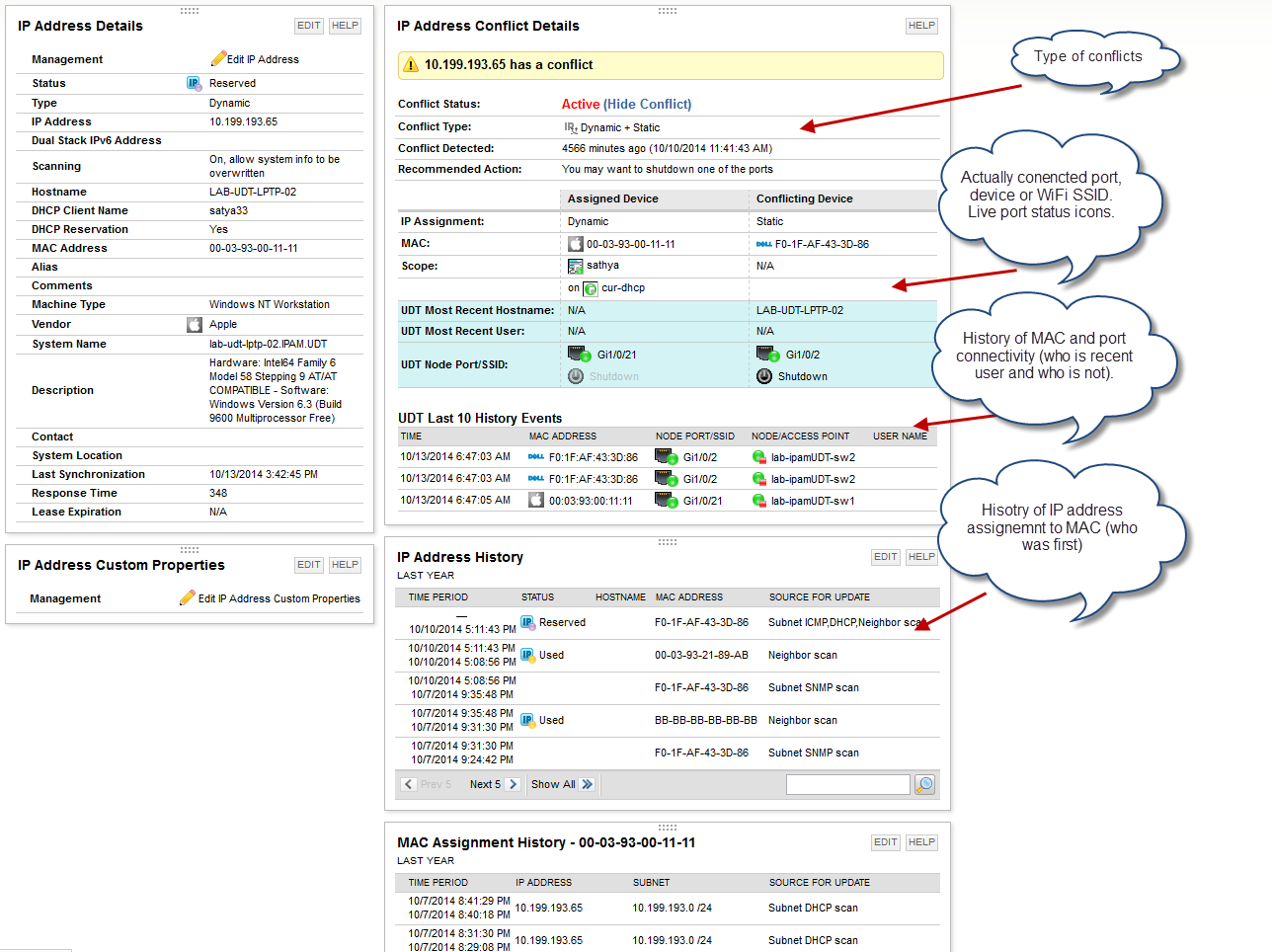Click HELP button in IP Address Conflict Details
Screen dimensions: 1272x952
tap(921, 26)
